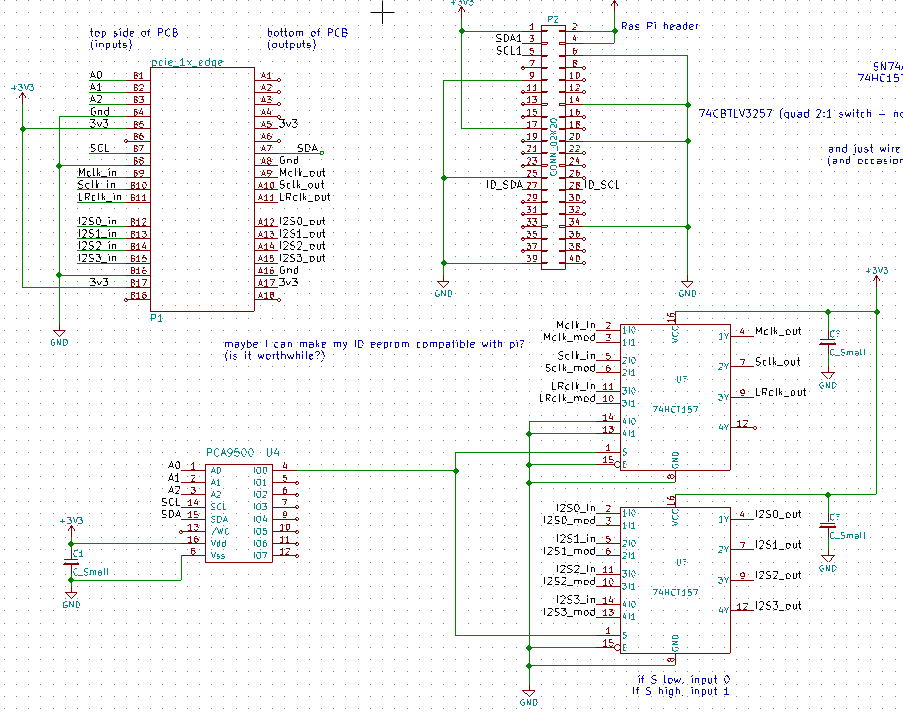This screenshot has width=903, height=715.
Task: Click I2S3_out label on lower mux output
Action: pos(778,606)
